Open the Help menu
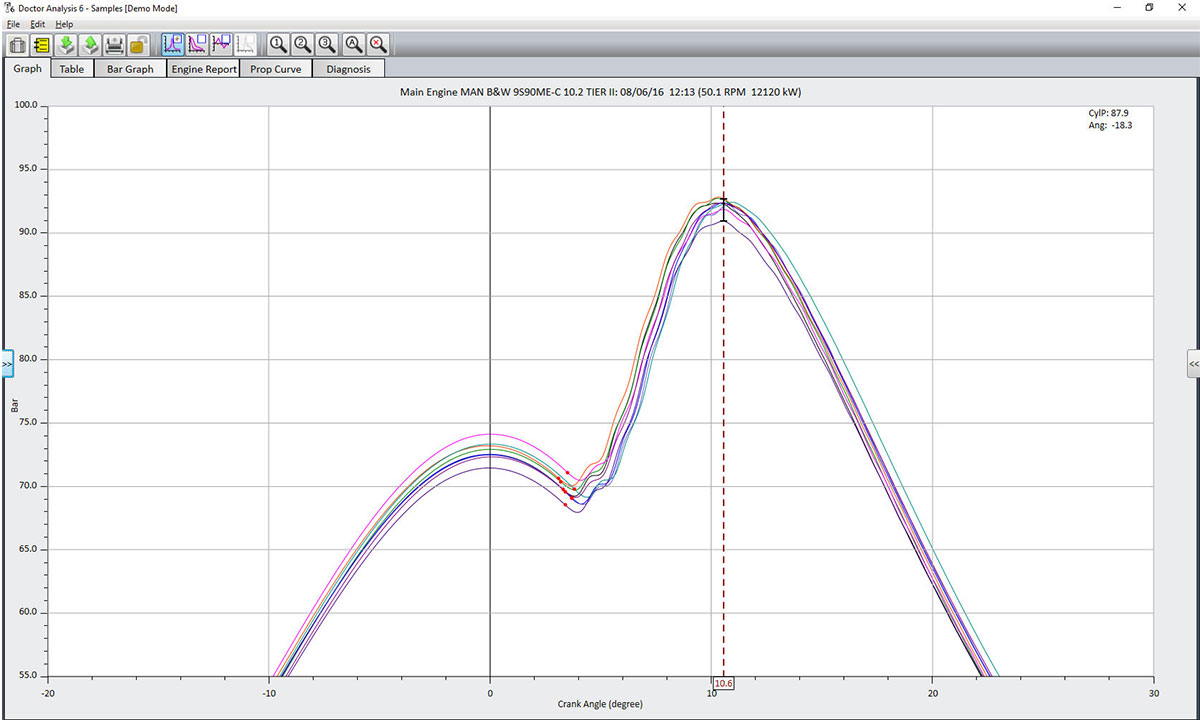Image resolution: width=1200 pixels, height=720 pixels. tap(64, 23)
